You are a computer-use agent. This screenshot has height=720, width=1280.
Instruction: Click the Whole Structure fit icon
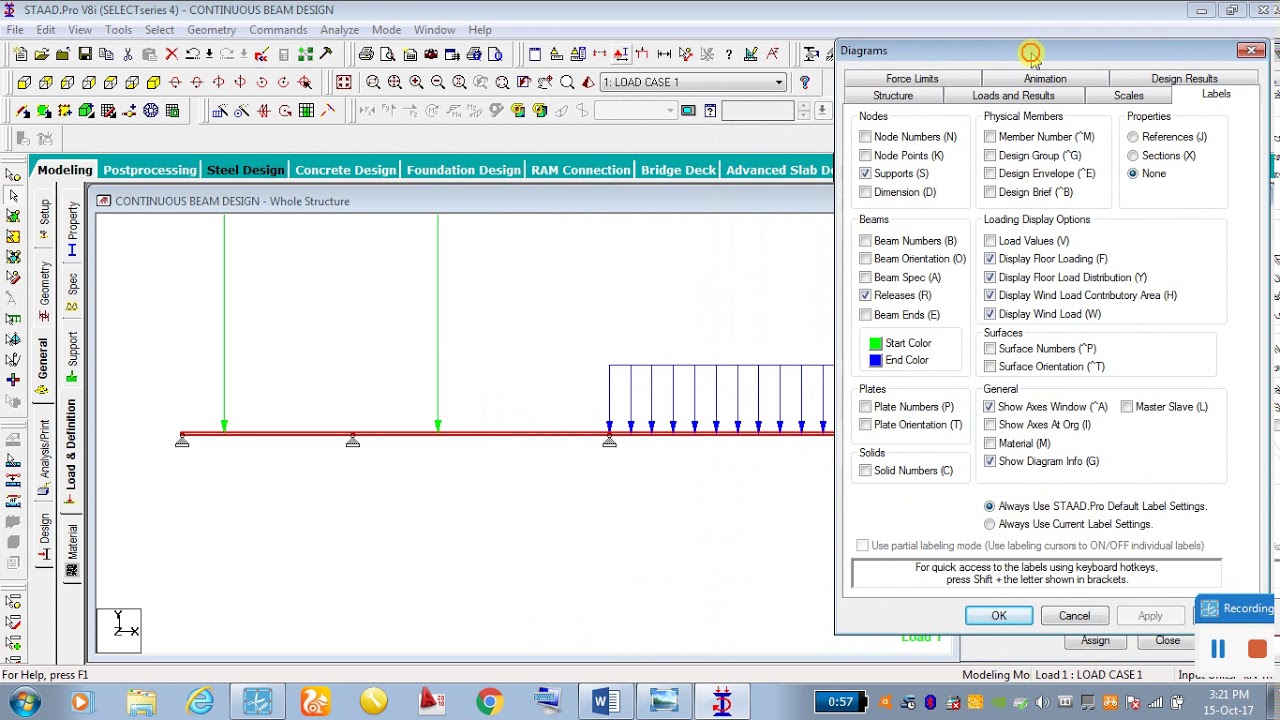[343, 82]
